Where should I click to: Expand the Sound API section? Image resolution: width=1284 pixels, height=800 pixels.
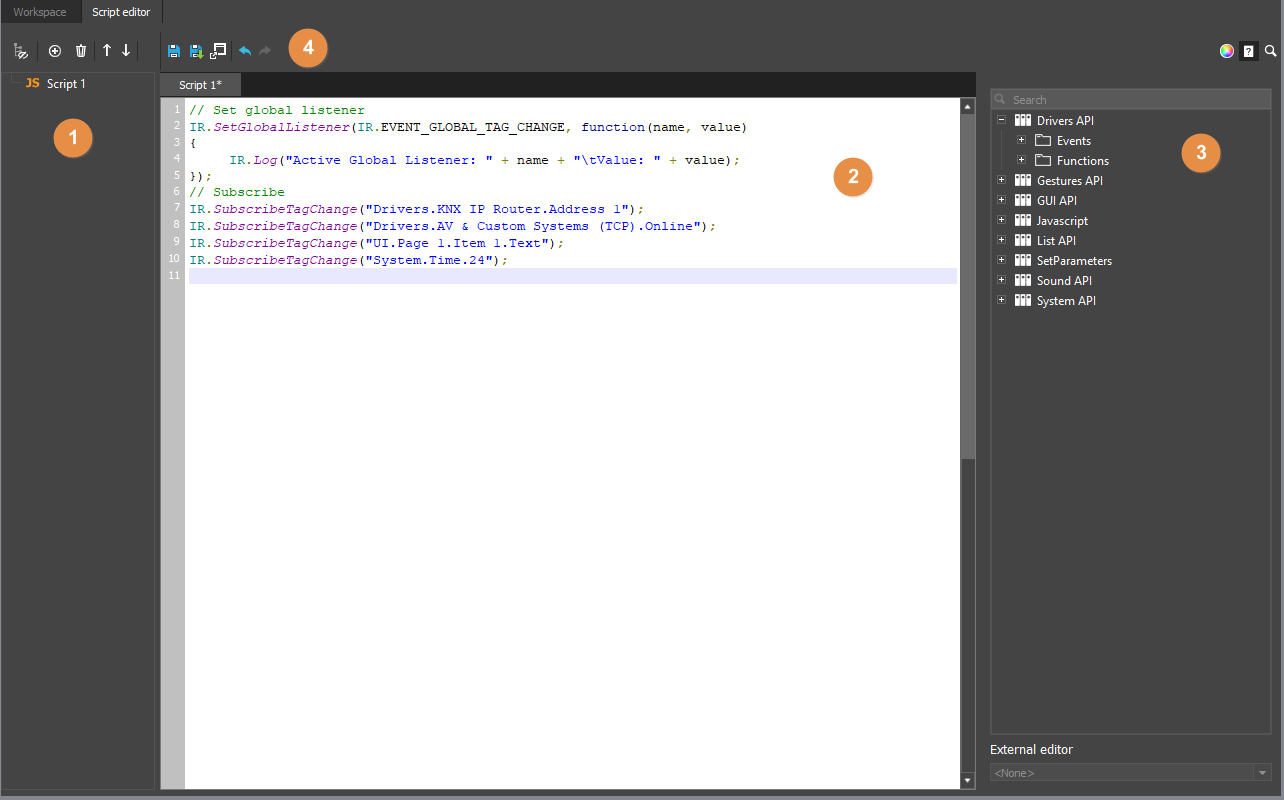click(x=1001, y=279)
